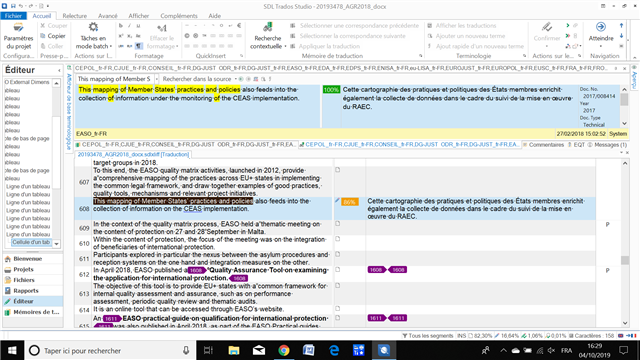This screenshot has height=360, width=640.
Task: Open 'Tous les segments' filter in status bar
Action: coord(428,336)
